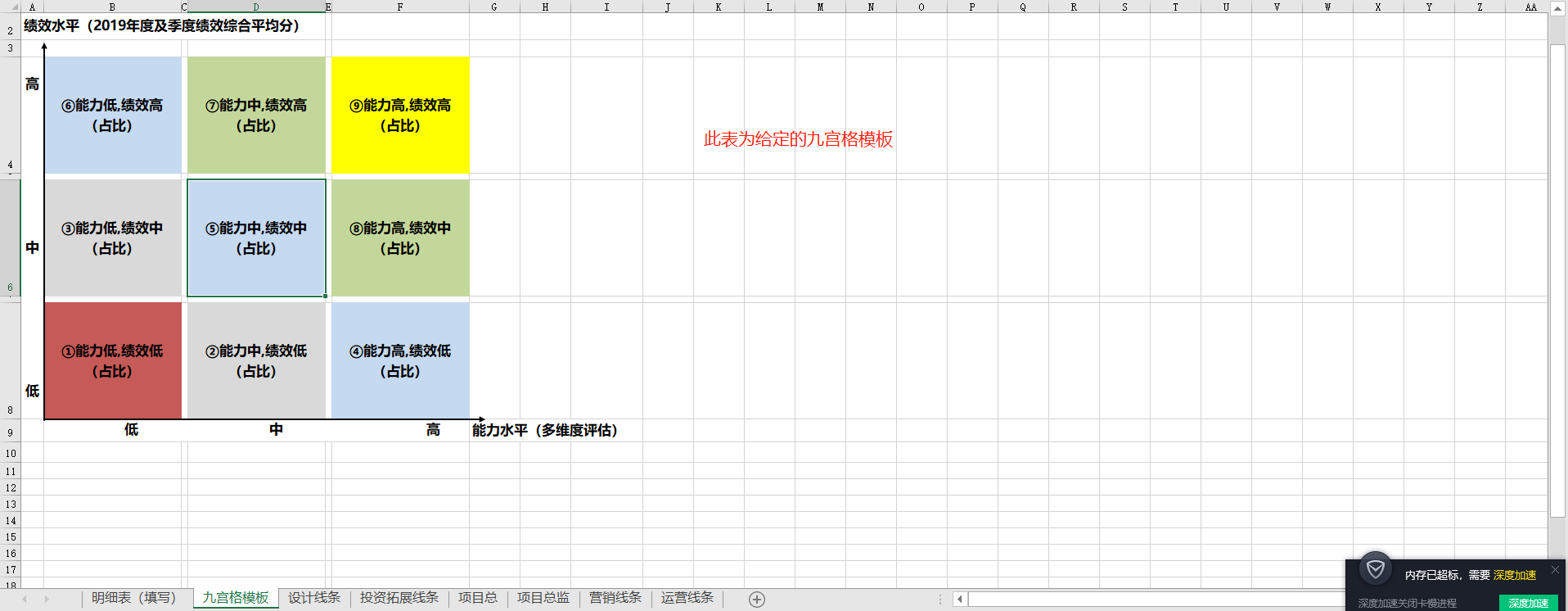This screenshot has height=611, width=1568.
Task: Open the 设计线条 sheet tab
Action: [314, 598]
